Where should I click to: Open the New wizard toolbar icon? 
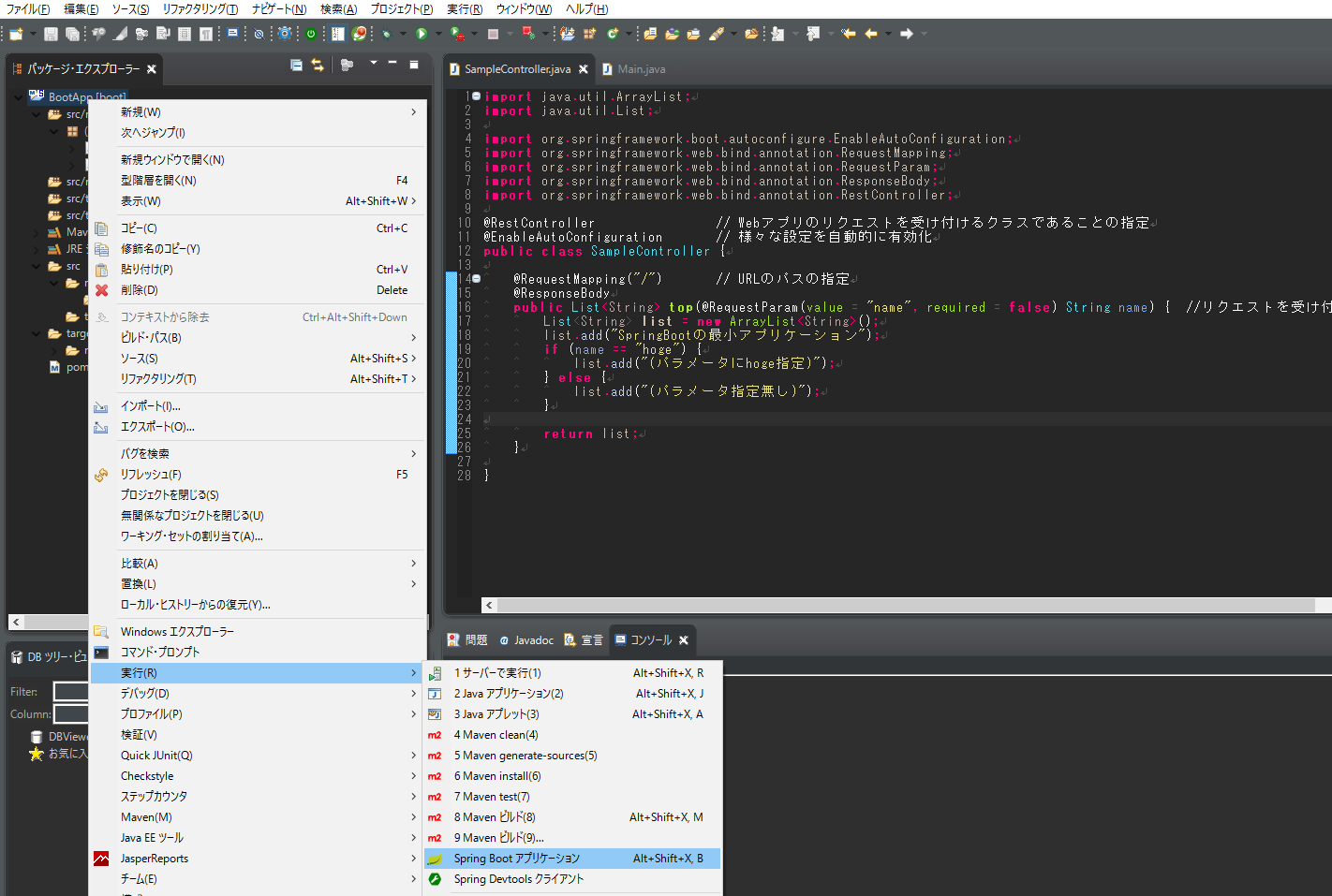click(16, 34)
